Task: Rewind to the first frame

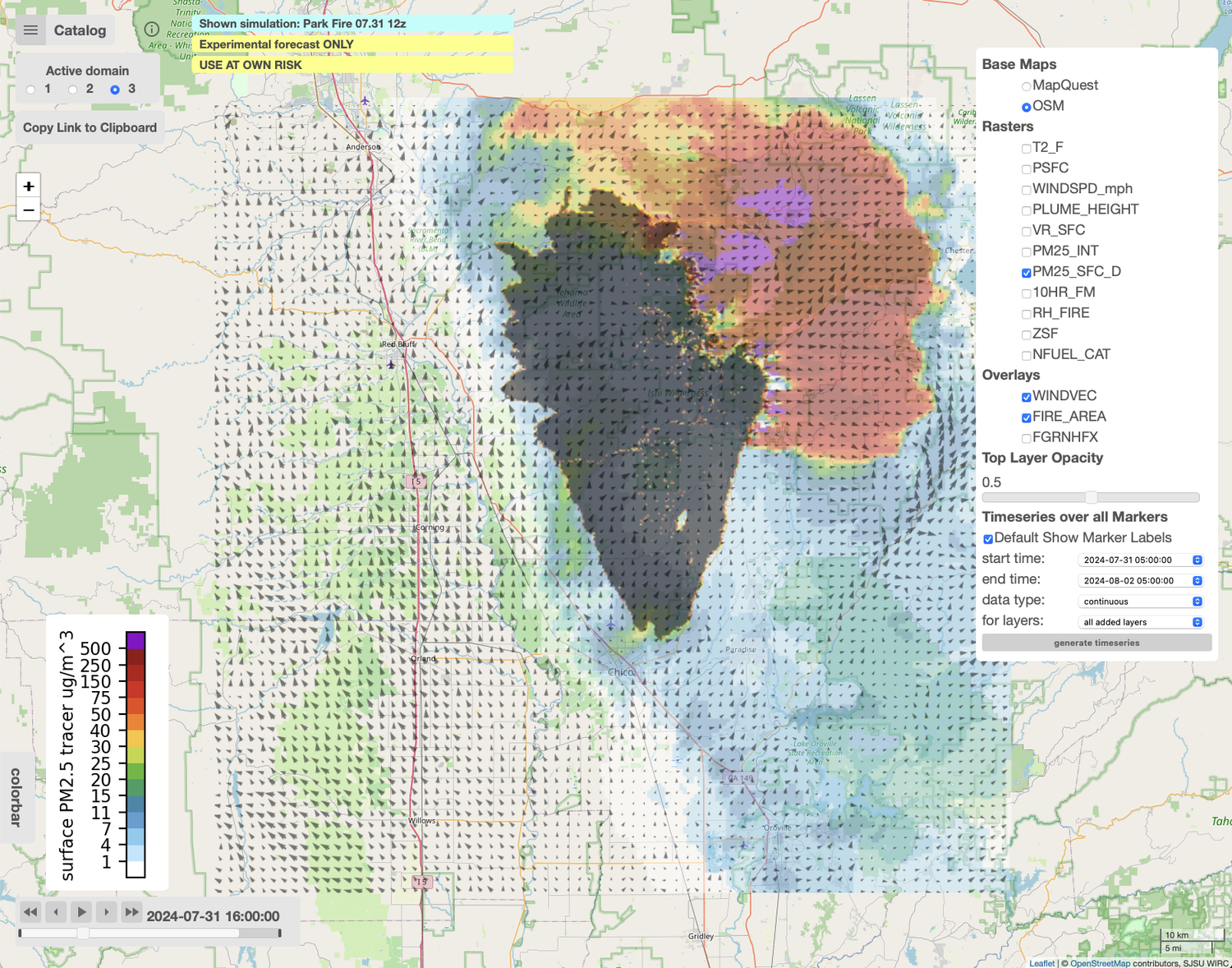Action: [x=30, y=911]
